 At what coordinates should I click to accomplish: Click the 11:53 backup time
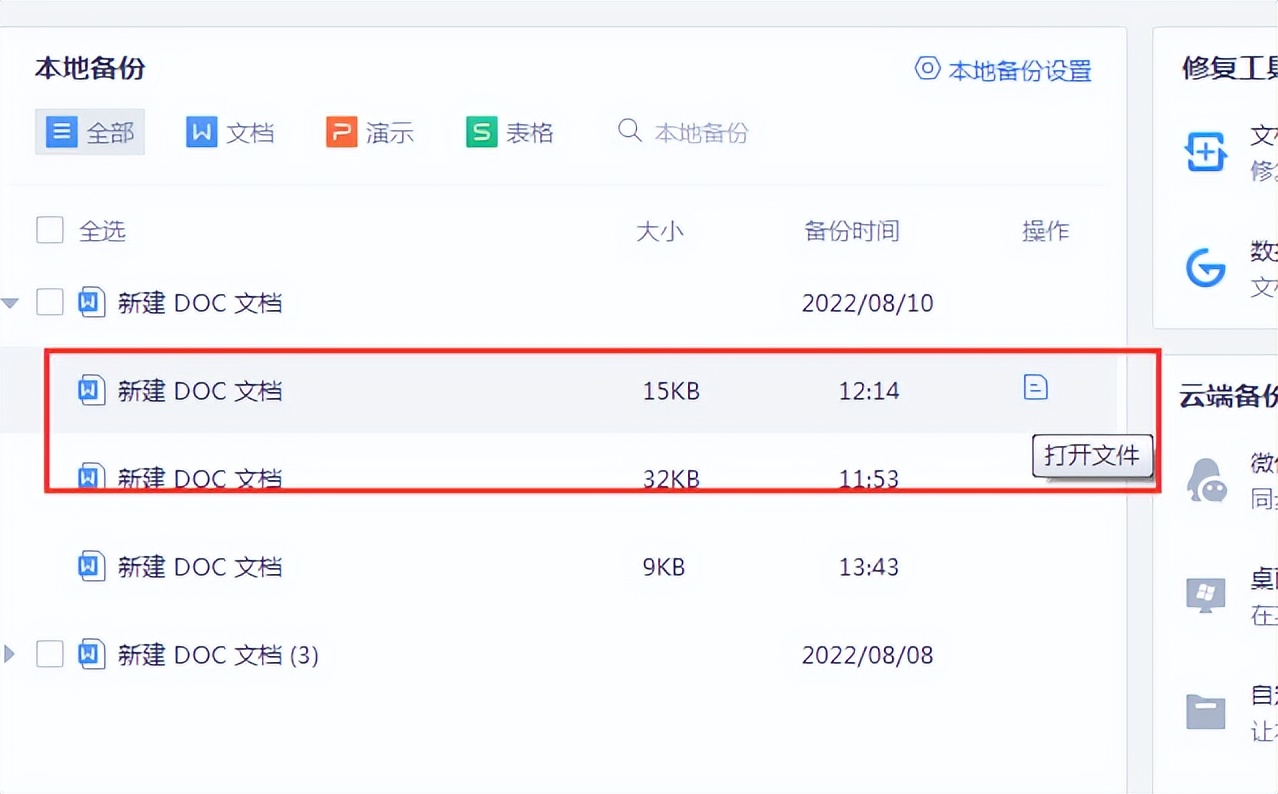(x=869, y=479)
